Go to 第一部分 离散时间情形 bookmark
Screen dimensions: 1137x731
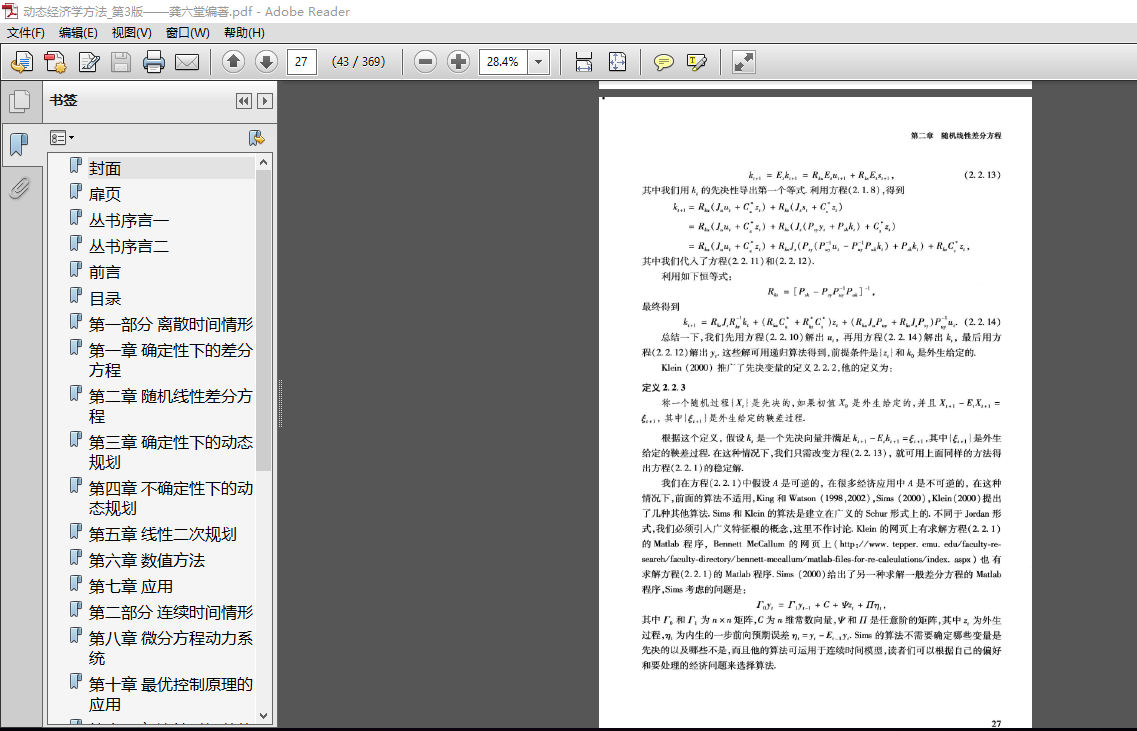(x=170, y=325)
